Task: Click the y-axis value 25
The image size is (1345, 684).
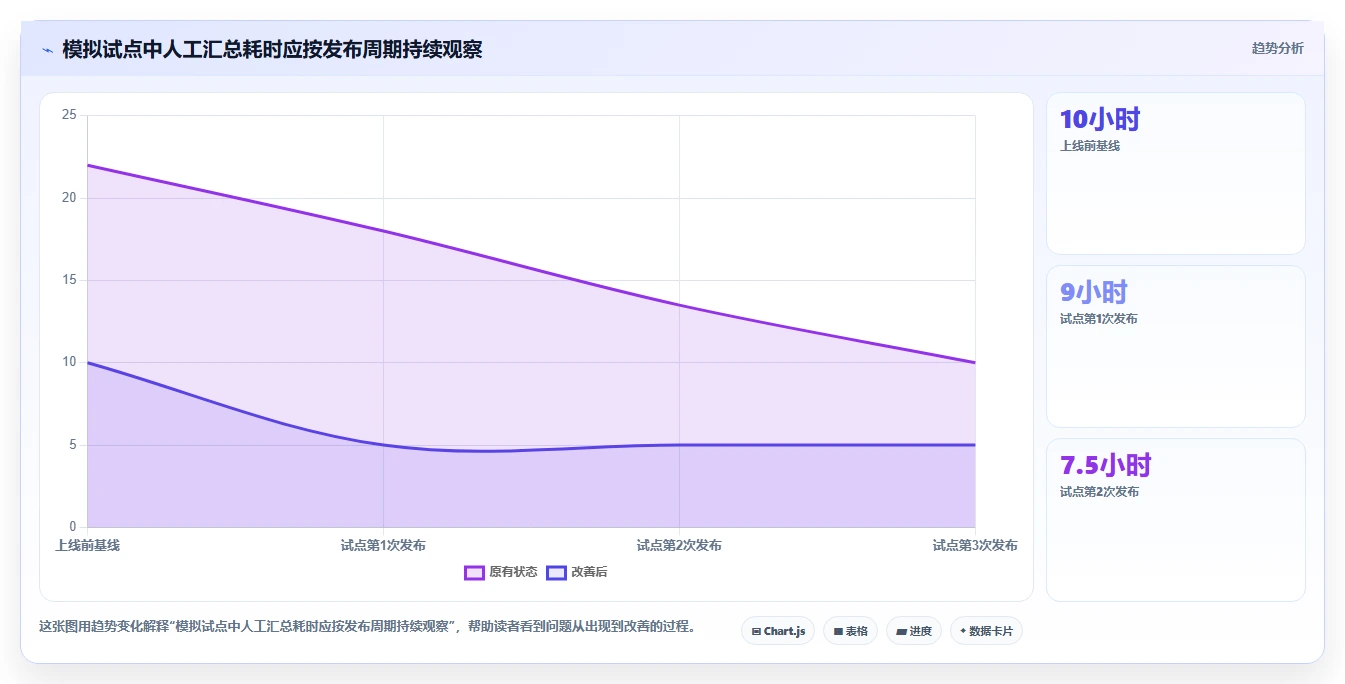Action: pos(69,115)
